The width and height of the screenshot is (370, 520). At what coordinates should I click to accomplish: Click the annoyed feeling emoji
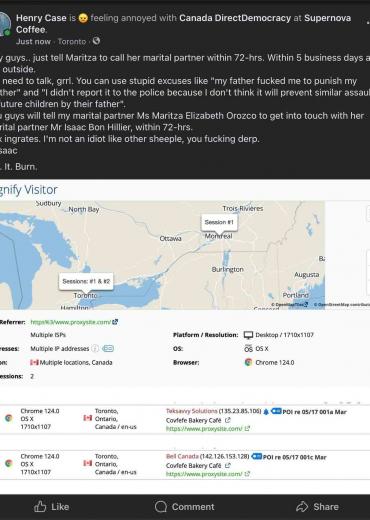point(83,18)
